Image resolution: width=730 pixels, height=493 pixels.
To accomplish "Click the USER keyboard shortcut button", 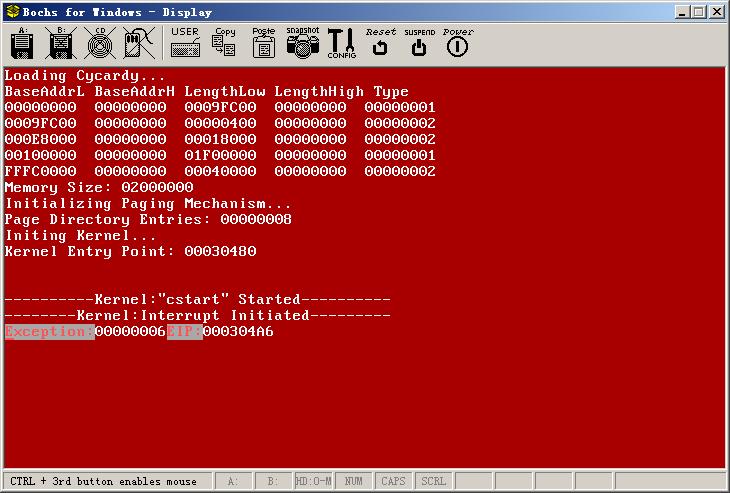I will [x=185, y=43].
